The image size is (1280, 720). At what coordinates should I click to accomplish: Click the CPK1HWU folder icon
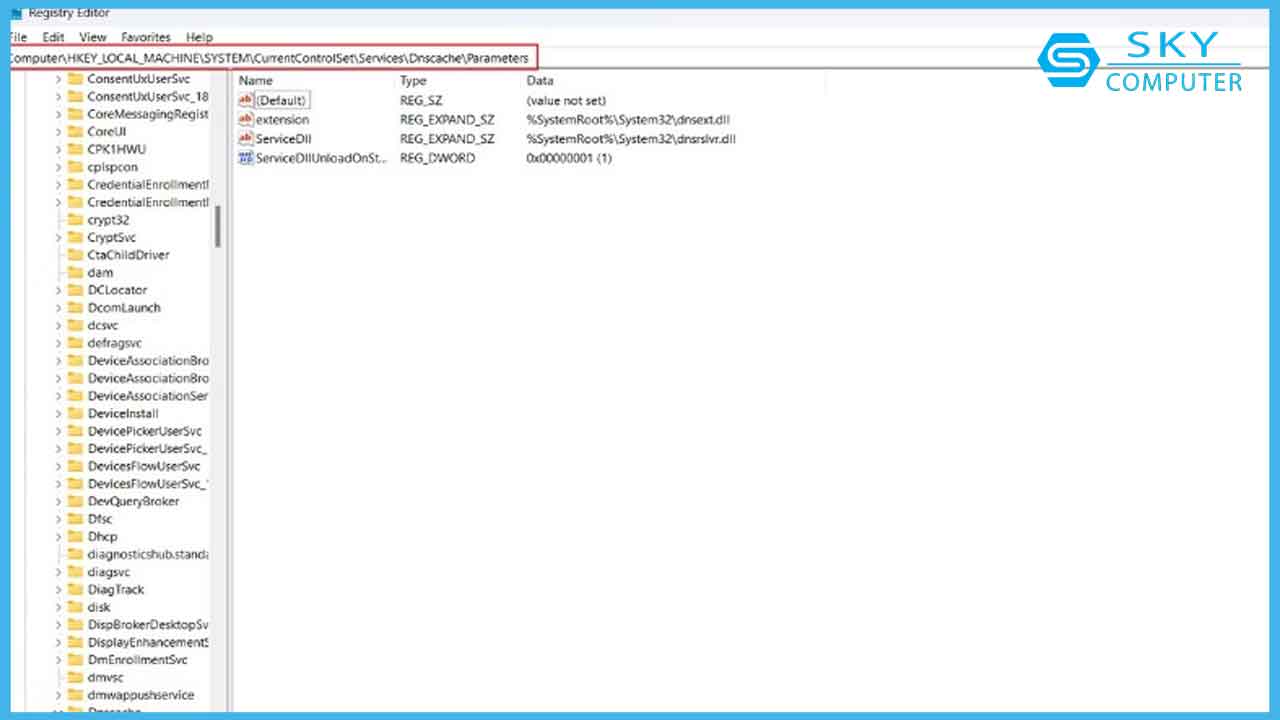pos(75,149)
